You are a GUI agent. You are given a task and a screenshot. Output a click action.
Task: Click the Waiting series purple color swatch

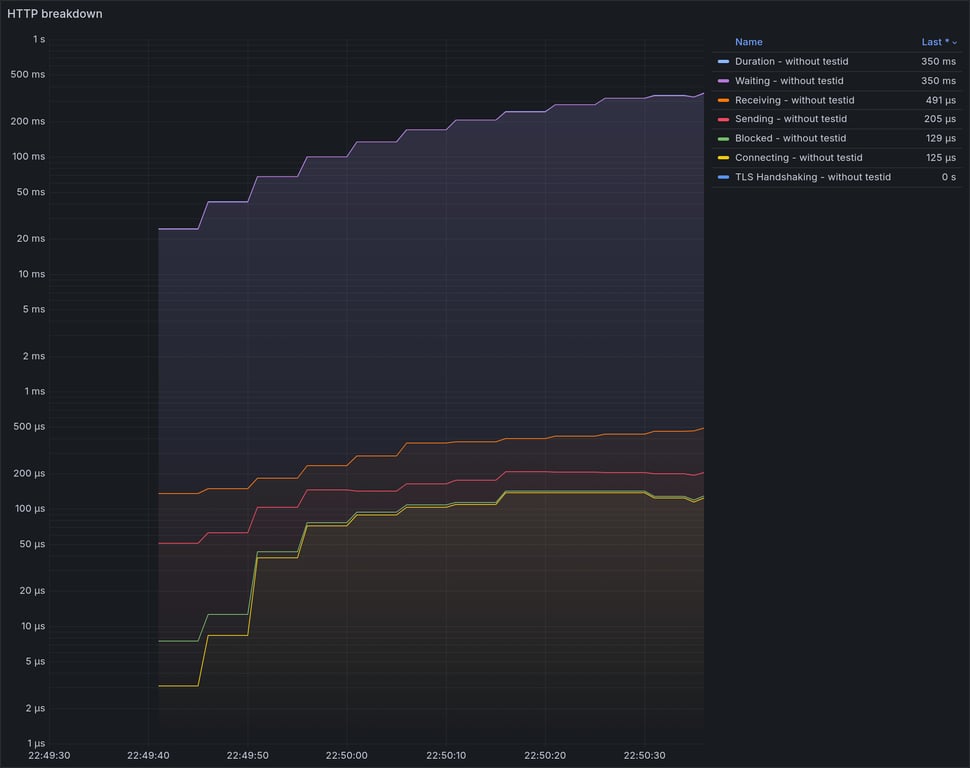click(723, 80)
